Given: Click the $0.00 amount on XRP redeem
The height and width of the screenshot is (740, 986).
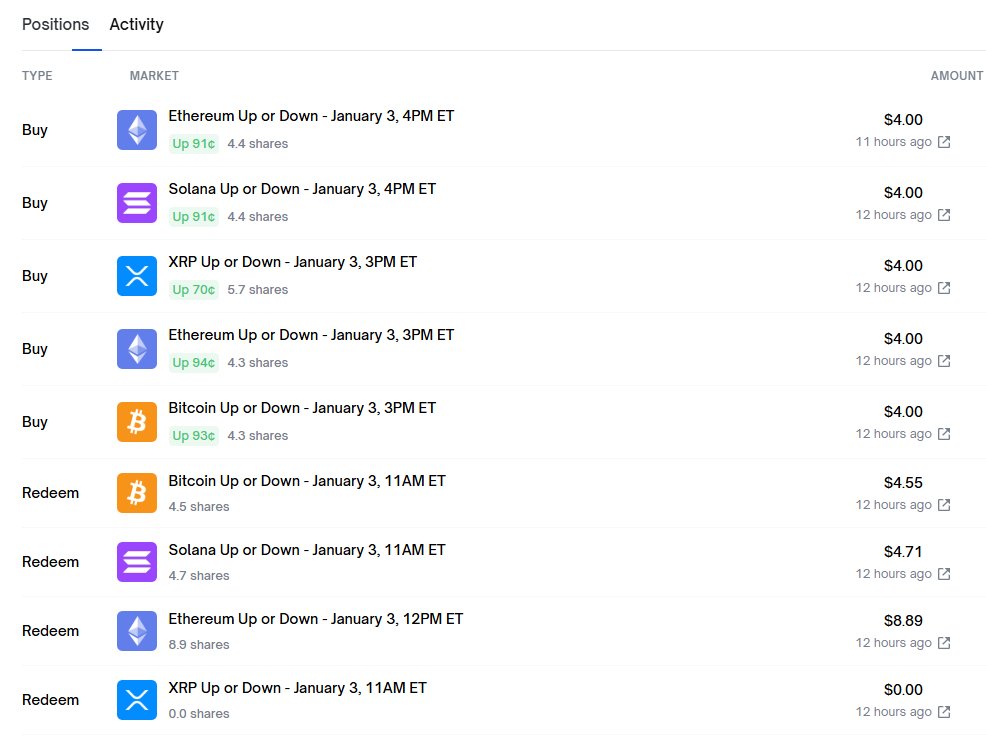Looking at the screenshot, I should tap(903, 690).
